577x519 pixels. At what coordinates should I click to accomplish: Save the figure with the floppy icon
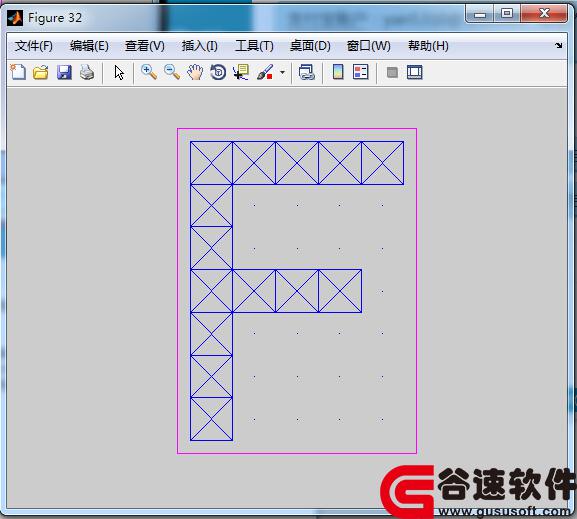coord(64,72)
